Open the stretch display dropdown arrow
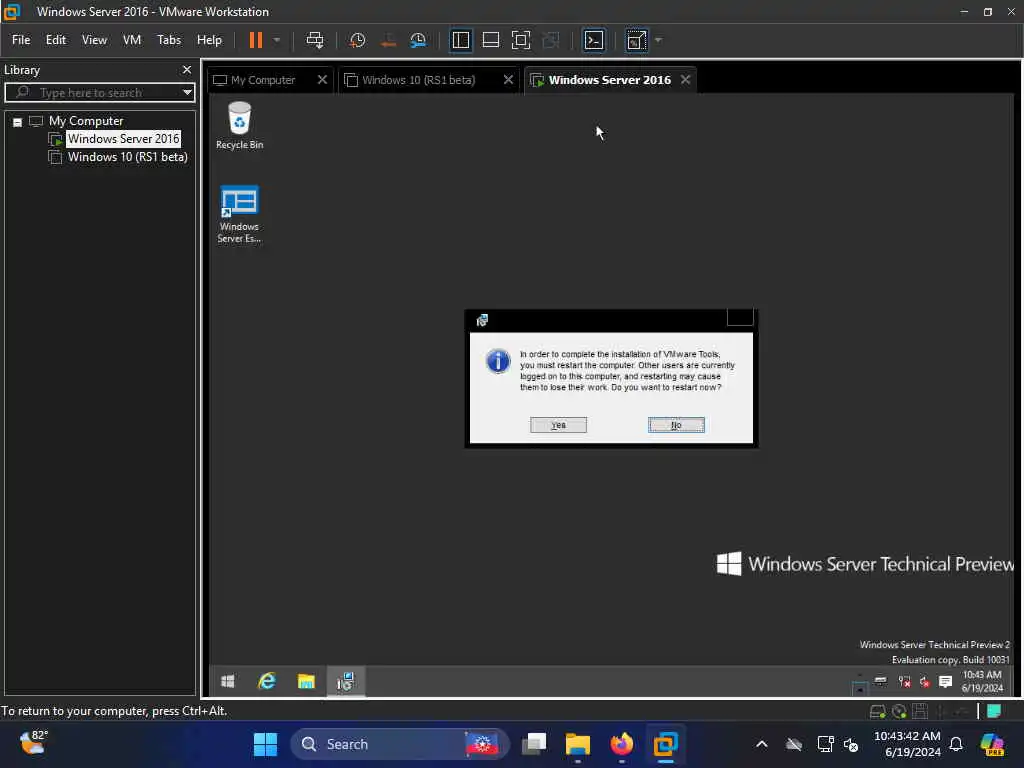Screen dimensions: 1024x768 click(658, 40)
